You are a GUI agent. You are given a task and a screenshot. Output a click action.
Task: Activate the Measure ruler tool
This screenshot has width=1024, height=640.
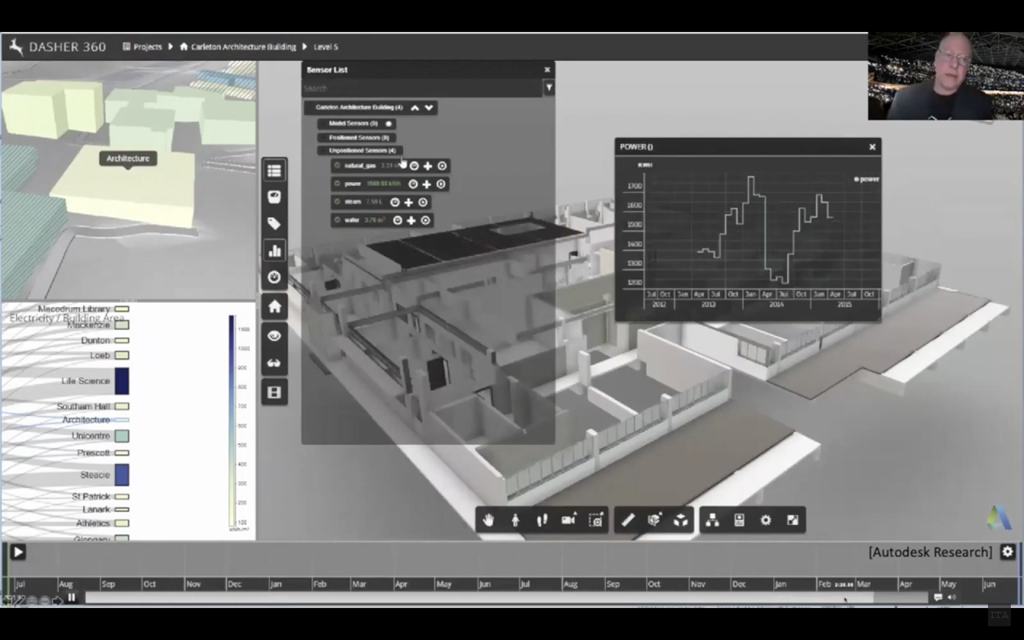point(627,520)
